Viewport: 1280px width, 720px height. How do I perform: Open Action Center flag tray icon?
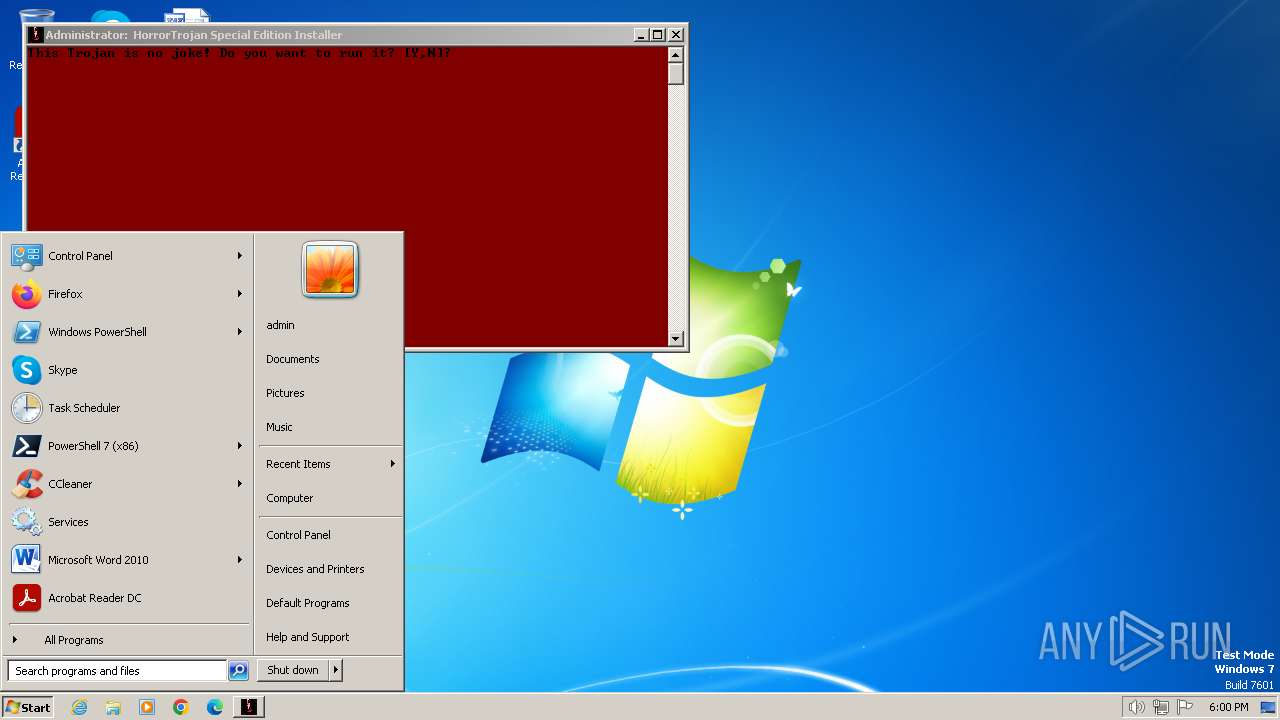click(x=1185, y=707)
